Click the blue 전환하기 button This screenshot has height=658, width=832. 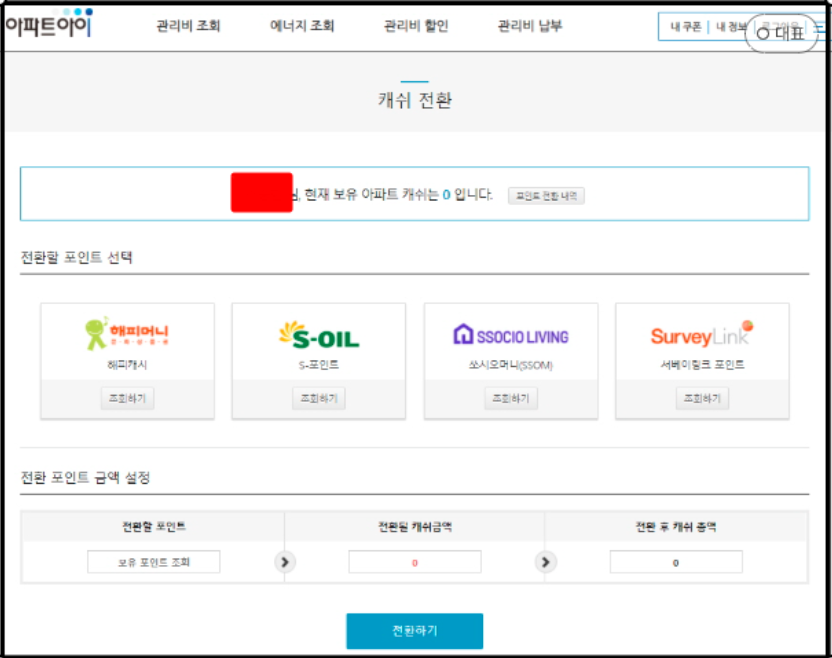pyautogui.click(x=415, y=631)
